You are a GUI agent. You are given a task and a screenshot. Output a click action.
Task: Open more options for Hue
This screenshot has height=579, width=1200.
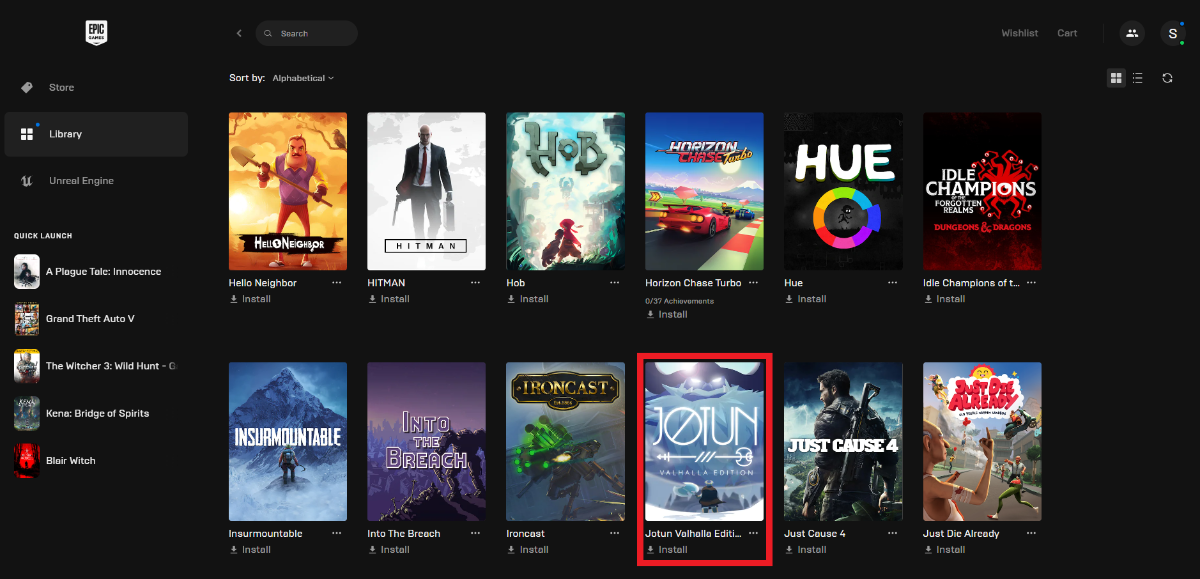pos(893,283)
